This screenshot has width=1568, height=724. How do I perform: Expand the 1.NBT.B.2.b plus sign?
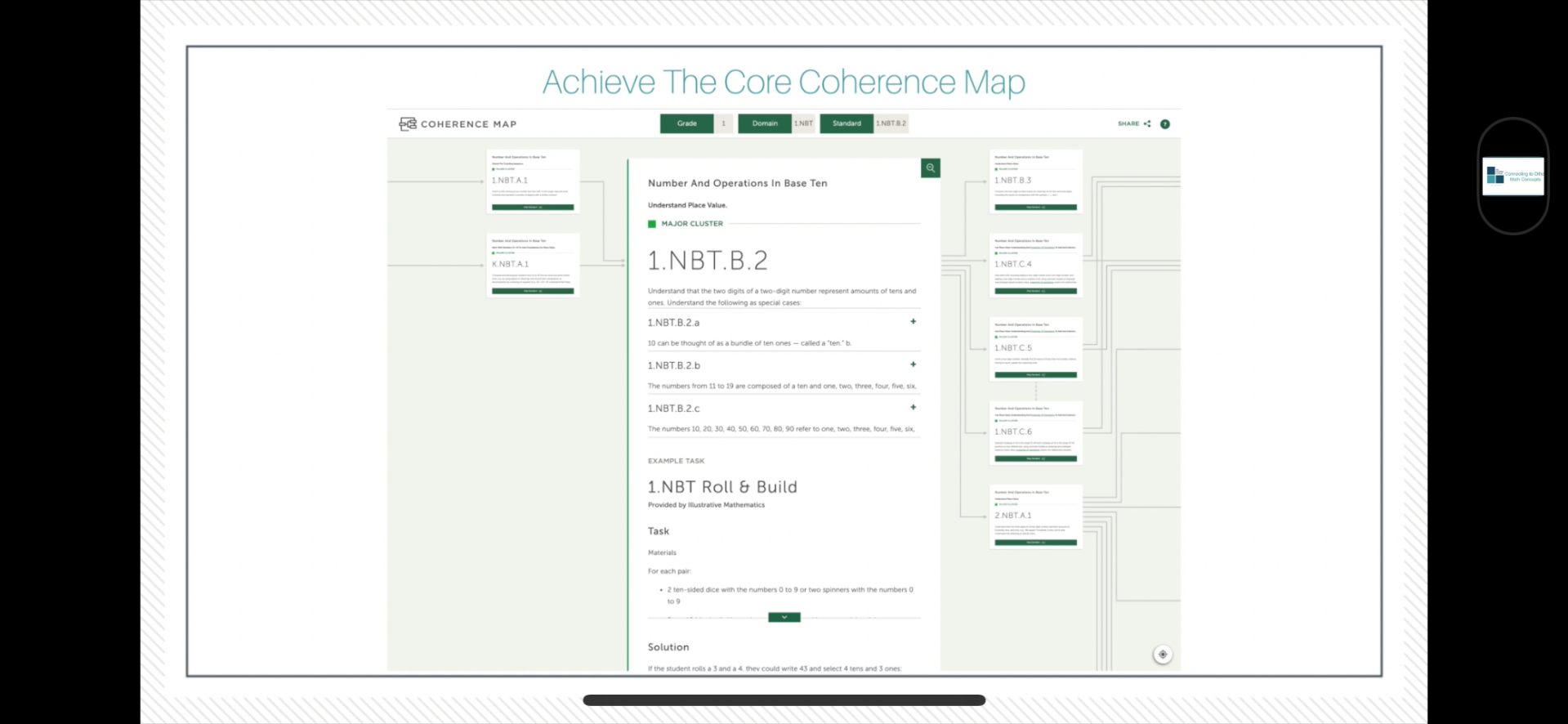(914, 364)
